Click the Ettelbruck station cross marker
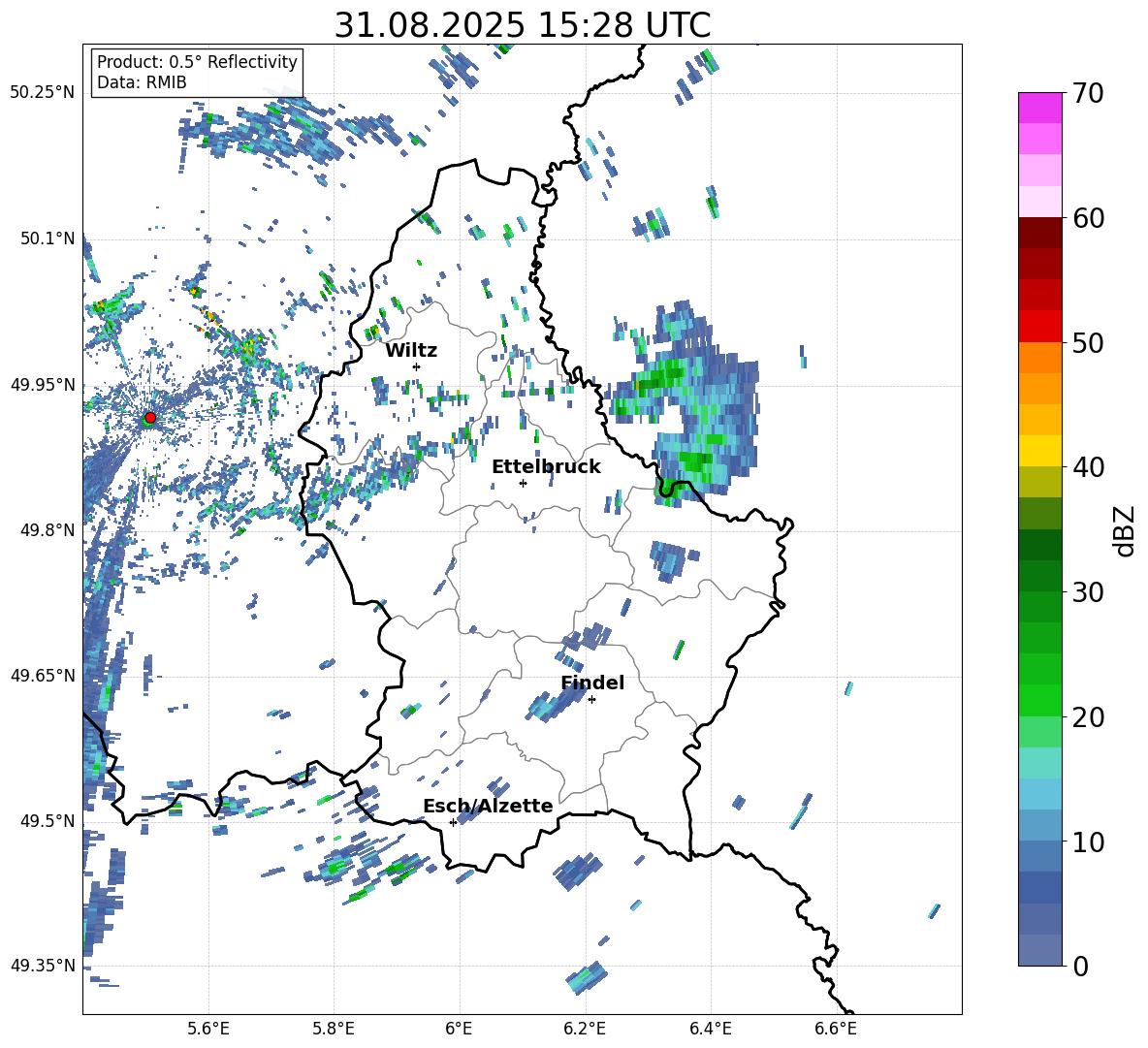The height and width of the screenshot is (1048, 1148). pos(523,483)
